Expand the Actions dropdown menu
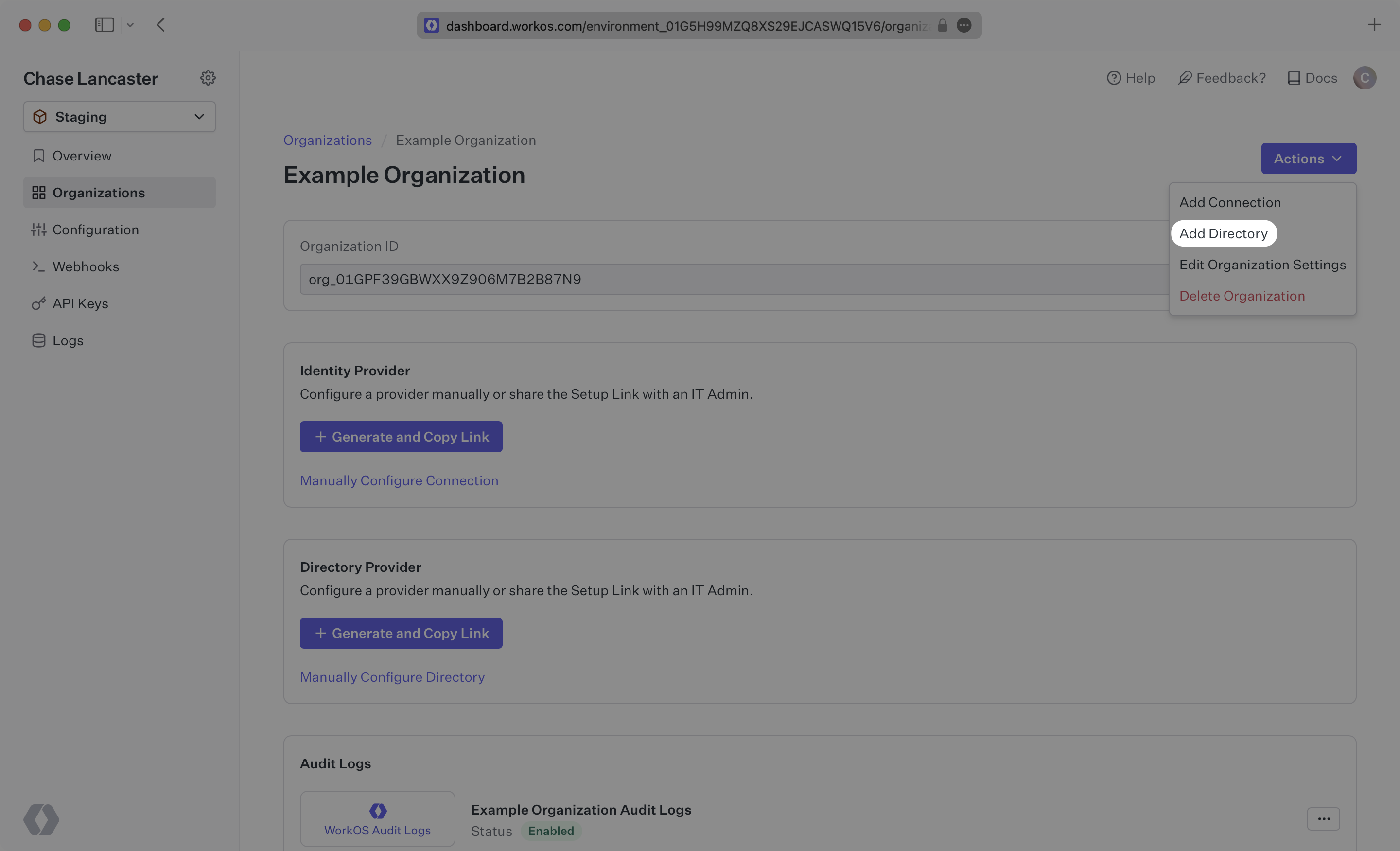1400x851 pixels. click(1308, 158)
